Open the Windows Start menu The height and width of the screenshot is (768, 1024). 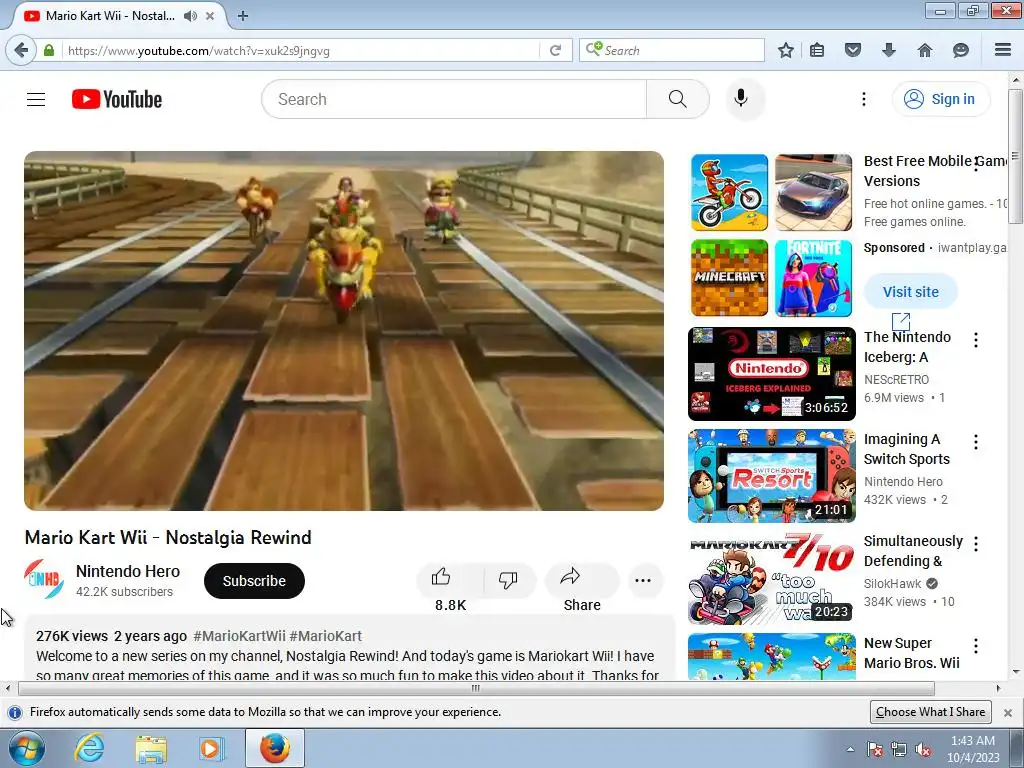point(26,748)
